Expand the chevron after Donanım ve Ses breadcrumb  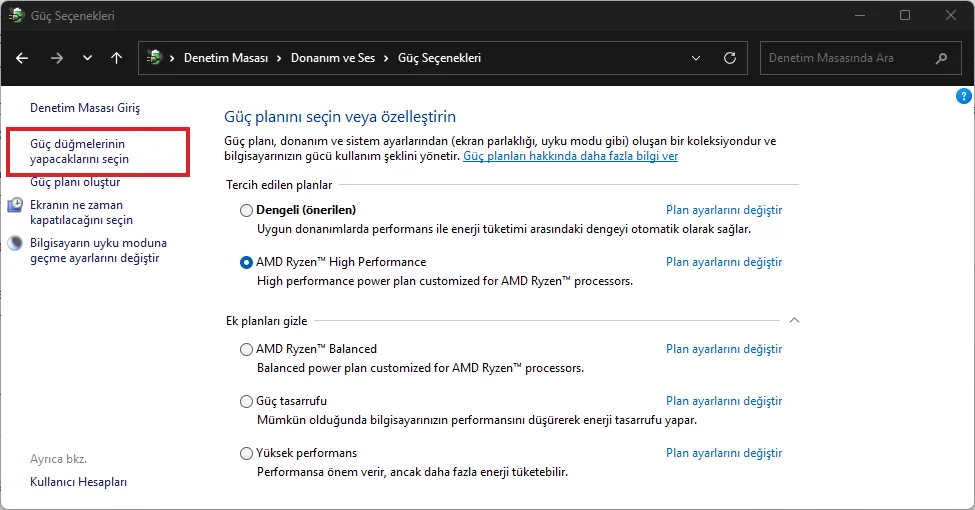coord(386,58)
